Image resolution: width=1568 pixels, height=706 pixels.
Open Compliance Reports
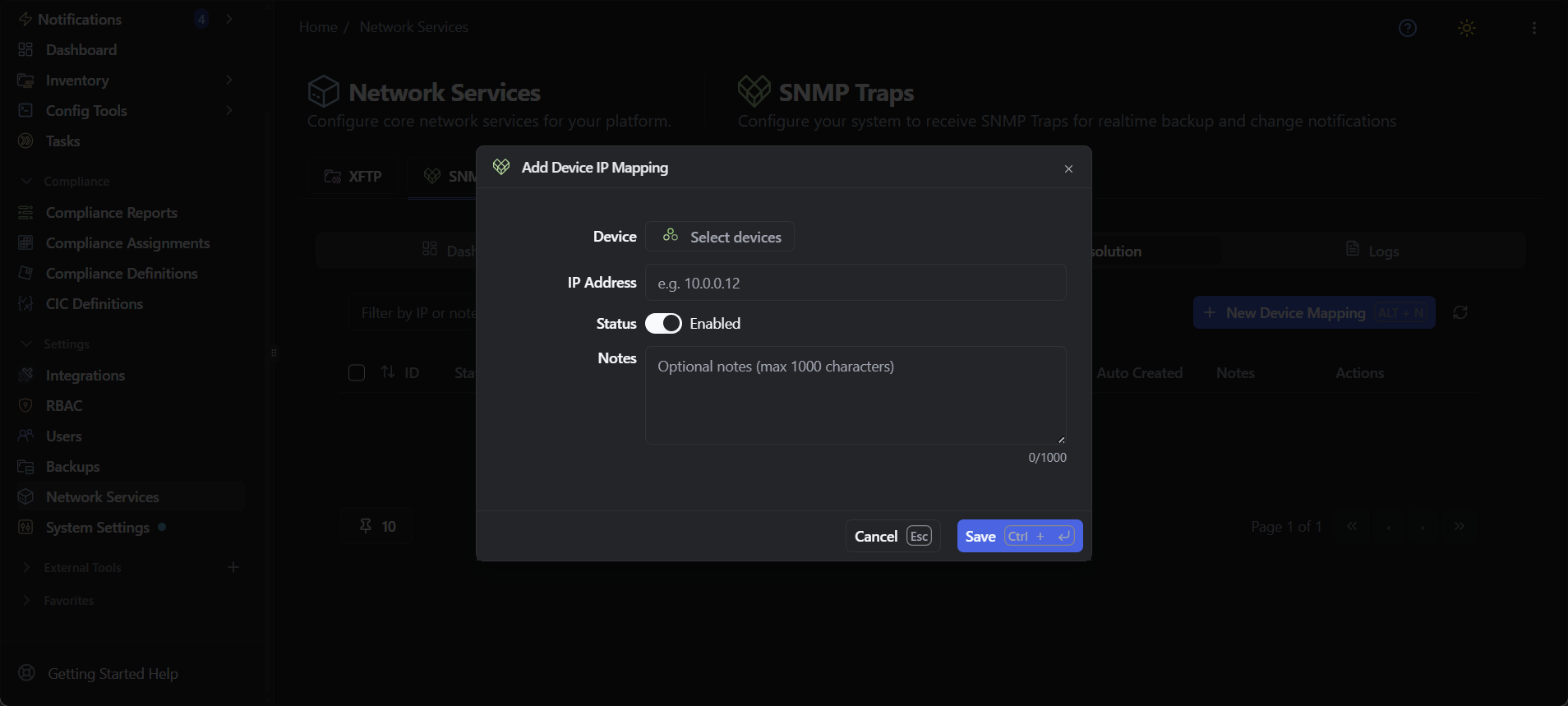tap(112, 212)
